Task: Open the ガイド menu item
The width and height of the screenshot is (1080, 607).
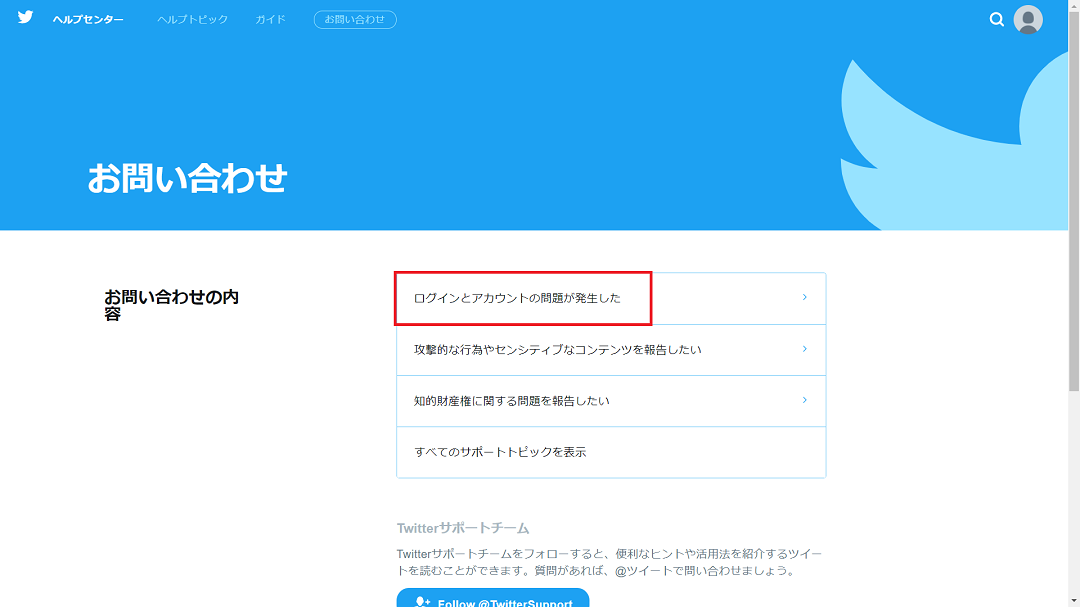Action: point(270,20)
